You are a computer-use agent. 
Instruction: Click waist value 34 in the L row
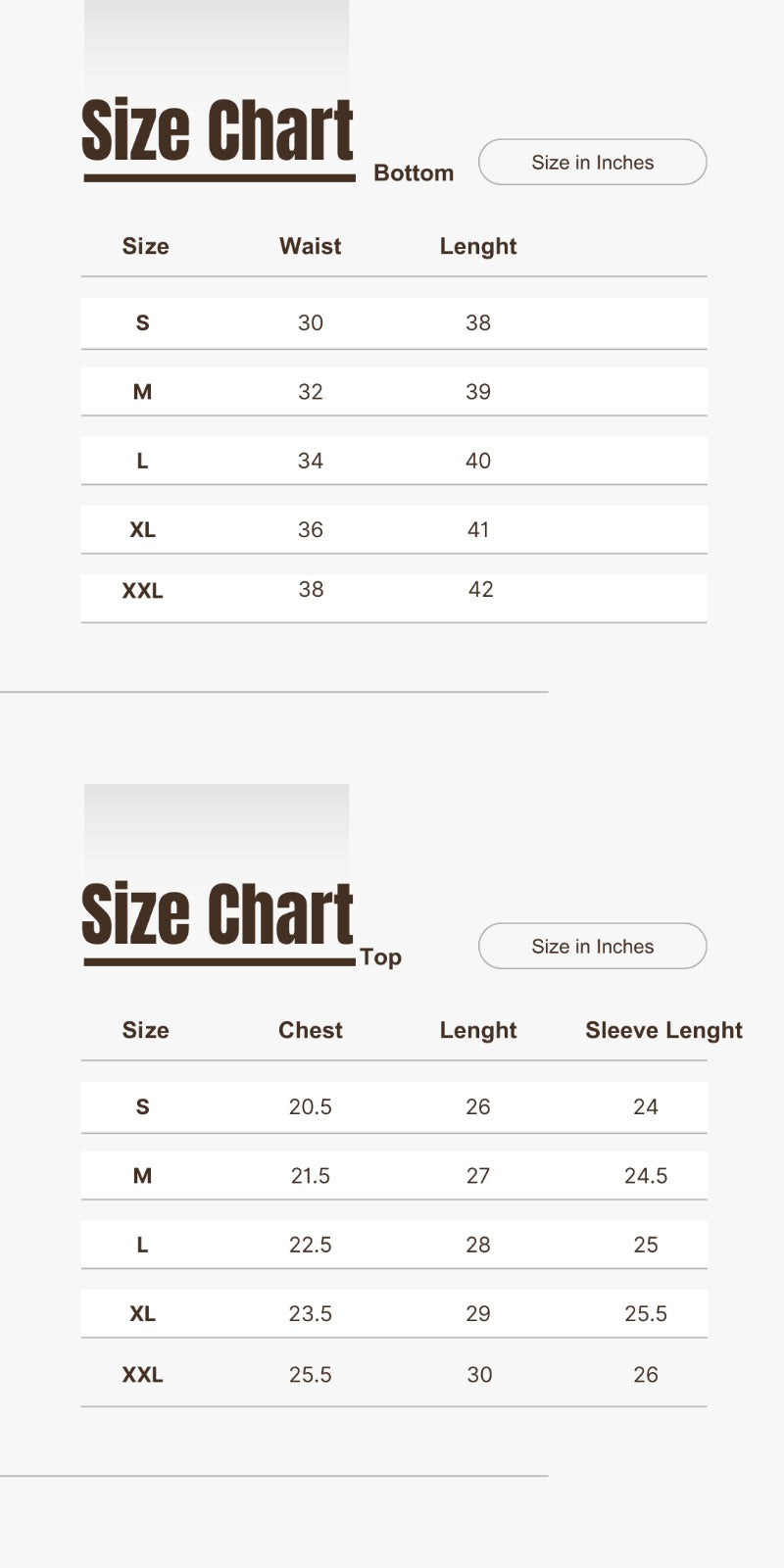311,461
